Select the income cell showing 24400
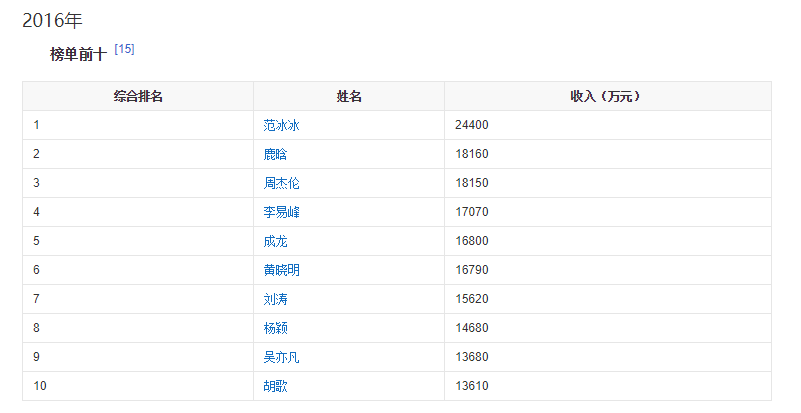The image size is (801, 413). click(x=471, y=125)
